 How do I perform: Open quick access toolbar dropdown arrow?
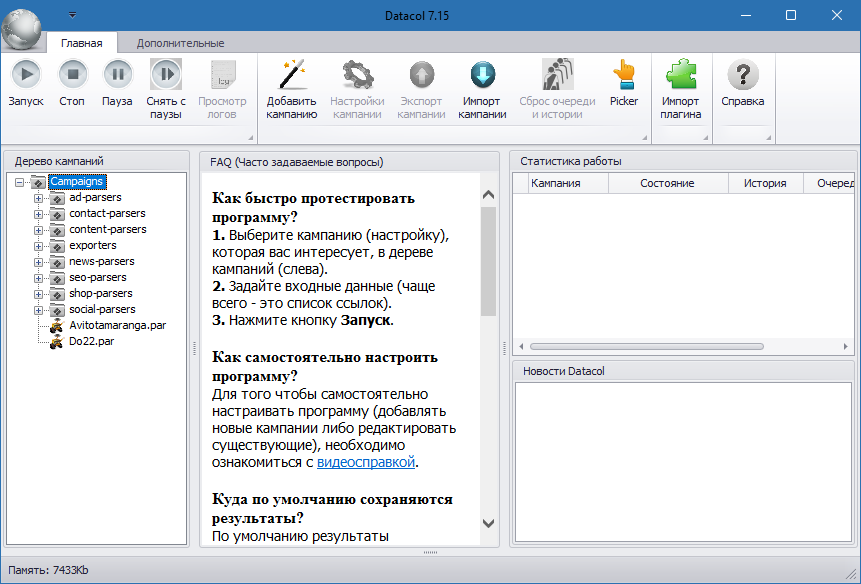72,15
